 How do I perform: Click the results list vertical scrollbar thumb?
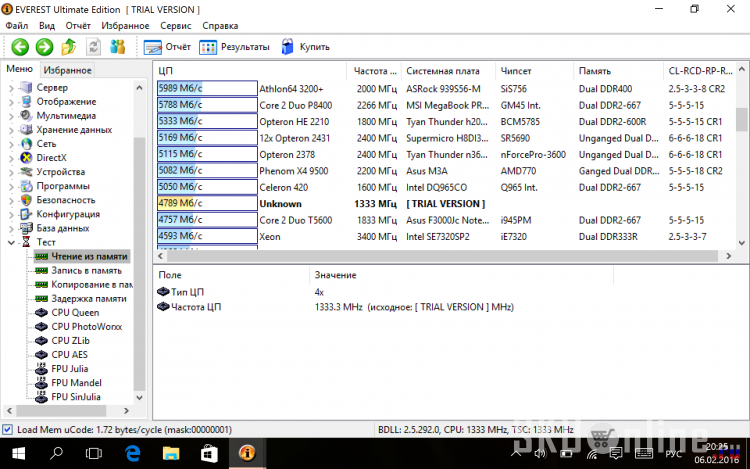click(741, 119)
